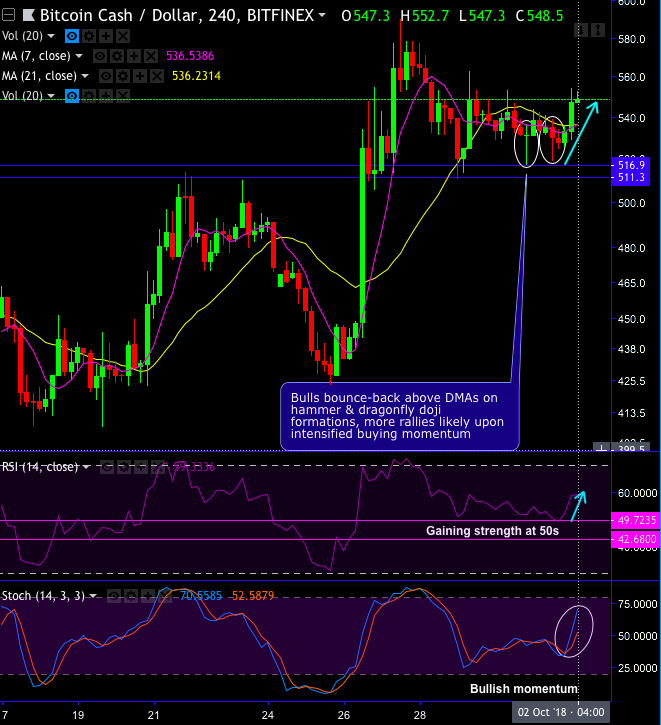661x725 pixels.
Task: Select the MA (7, close) indicator label
Action: [37, 56]
